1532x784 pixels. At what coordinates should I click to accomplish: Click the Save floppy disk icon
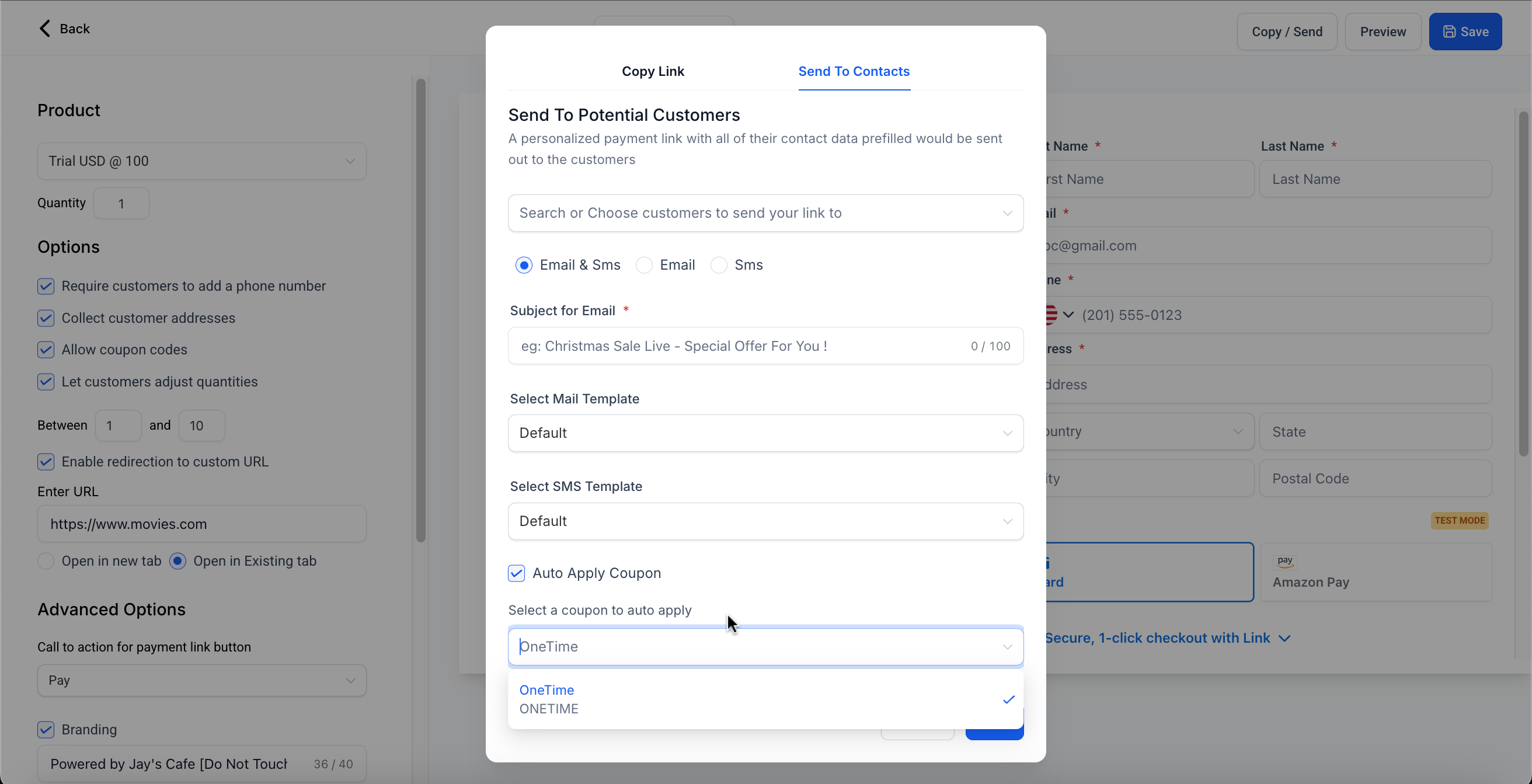click(x=1449, y=32)
